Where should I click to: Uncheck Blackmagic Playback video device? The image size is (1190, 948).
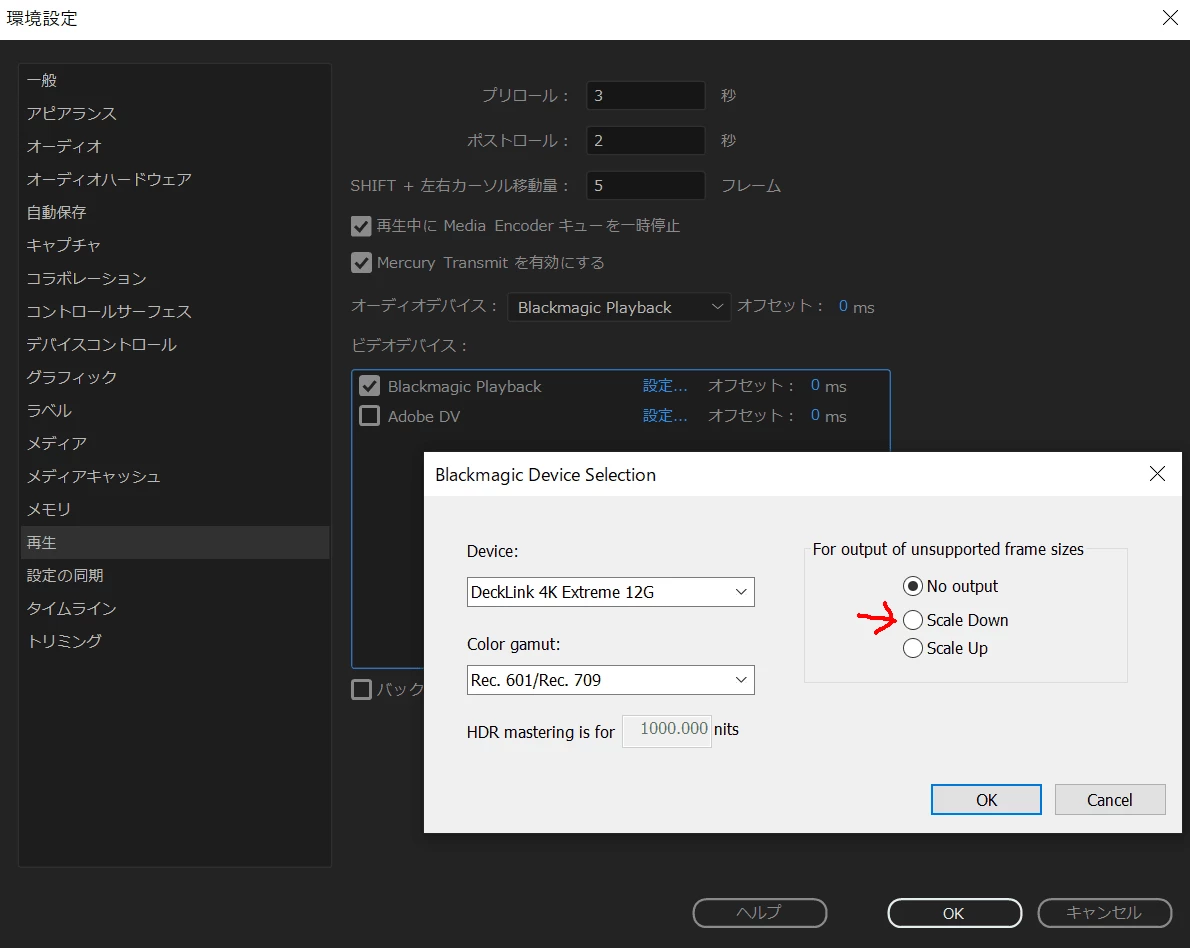coord(370,386)
